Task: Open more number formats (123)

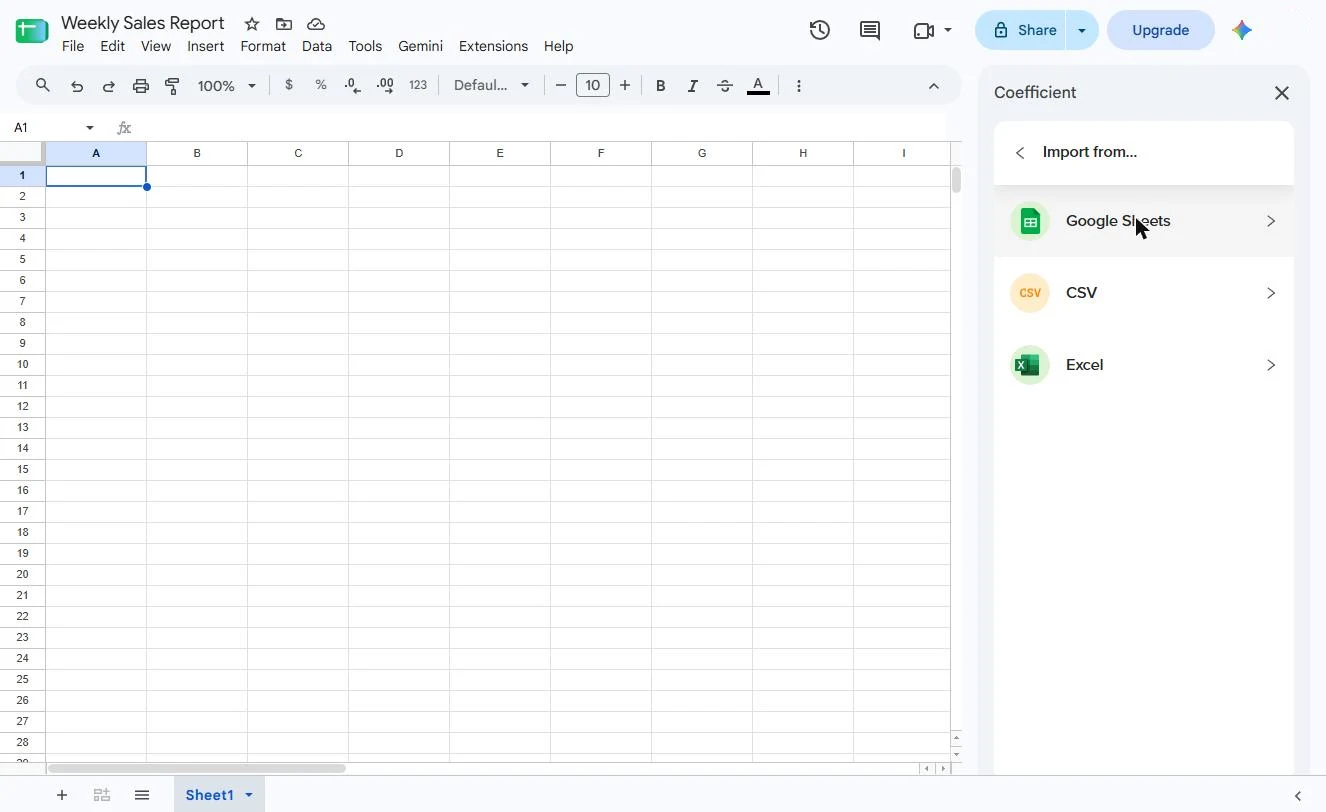Action: click(x=418, y=86)
